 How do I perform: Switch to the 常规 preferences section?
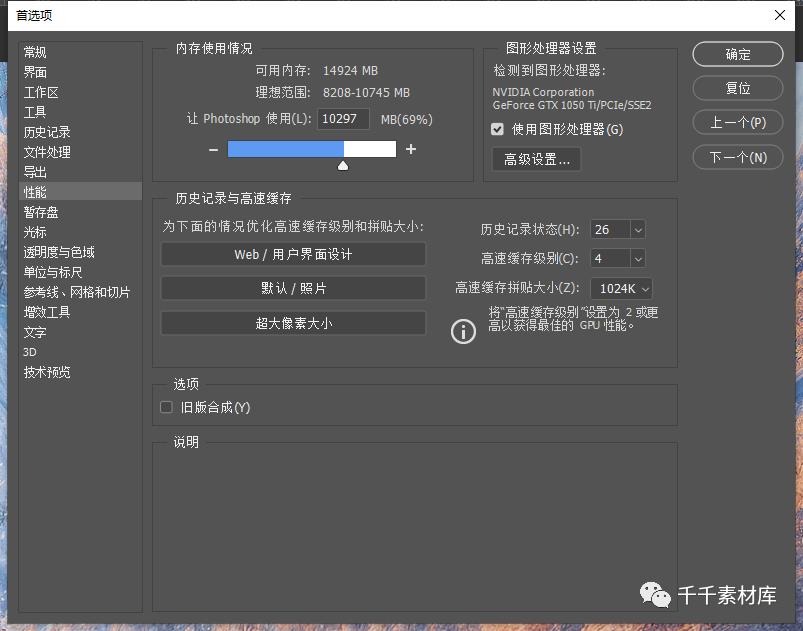pos(34,52)
